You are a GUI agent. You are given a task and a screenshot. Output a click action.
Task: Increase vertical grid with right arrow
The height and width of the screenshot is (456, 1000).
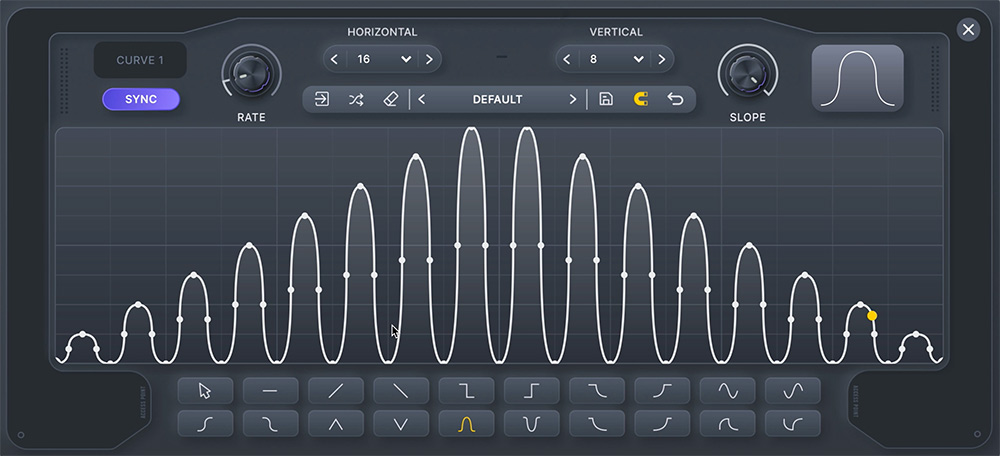[x=661, y=59]
